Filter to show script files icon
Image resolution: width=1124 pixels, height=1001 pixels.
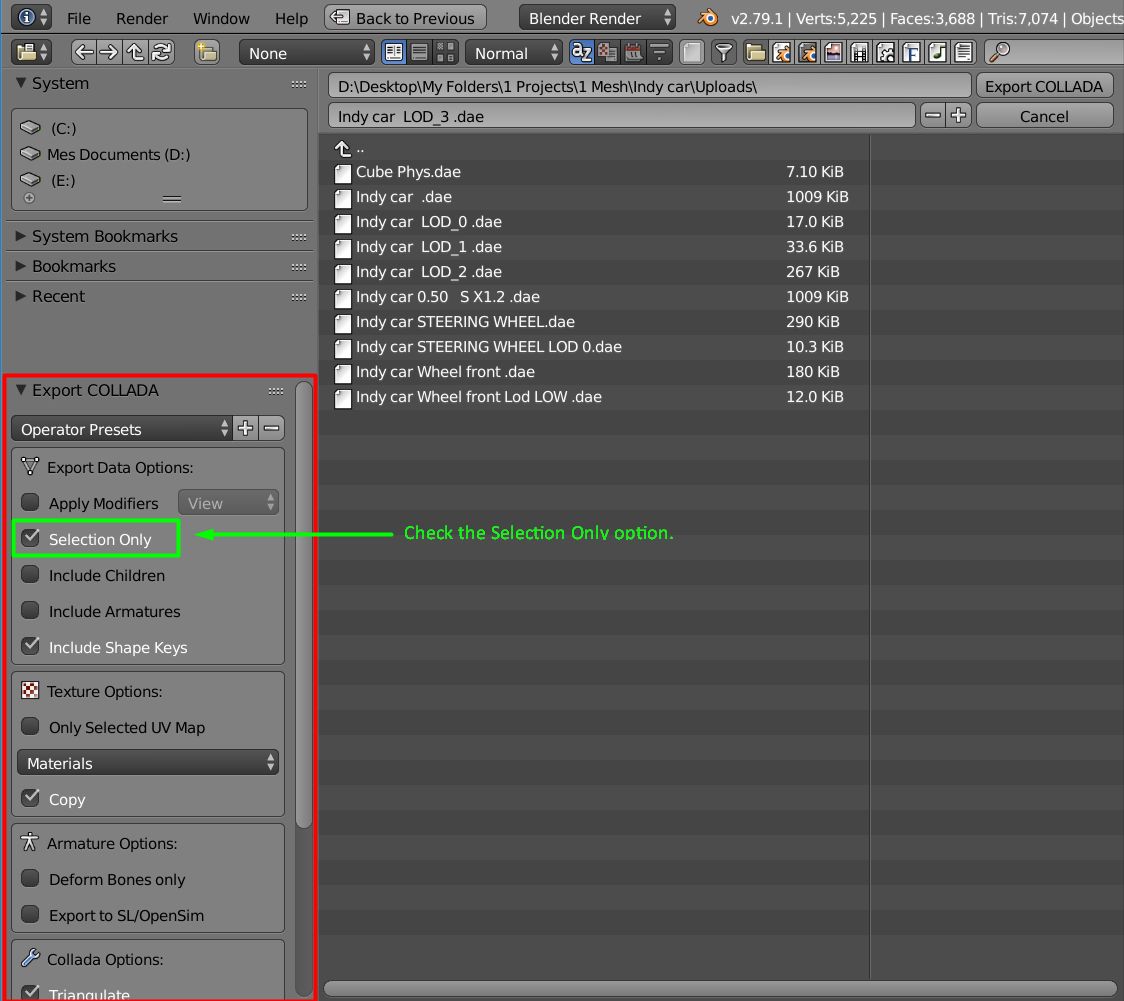885,52
